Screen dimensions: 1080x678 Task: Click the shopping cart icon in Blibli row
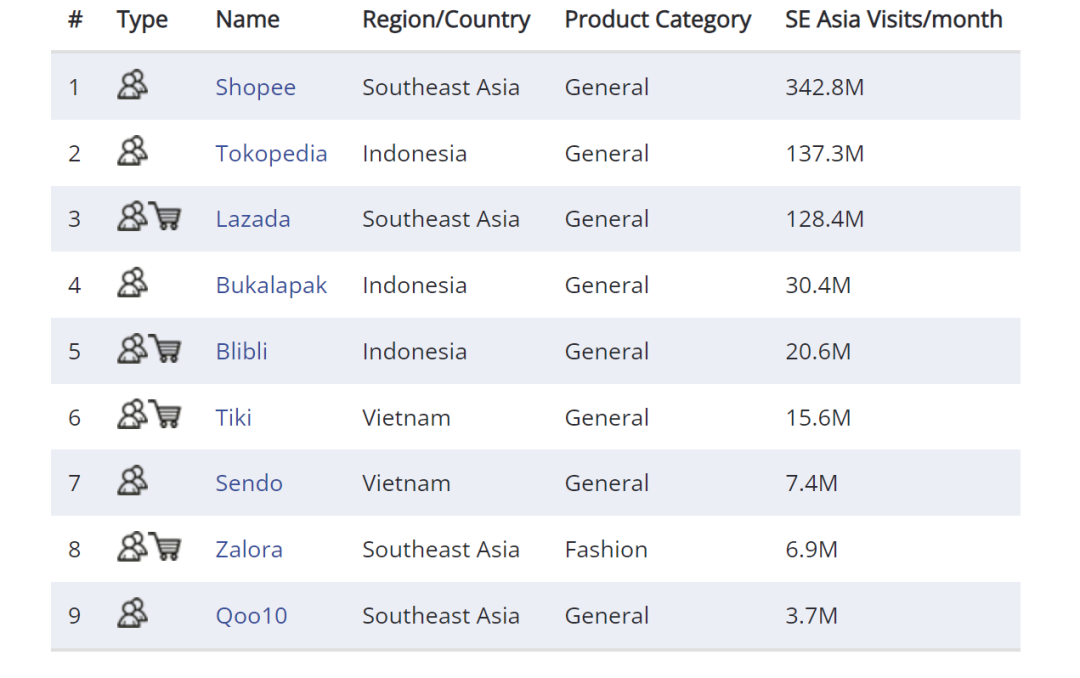(x=166, y=349)
